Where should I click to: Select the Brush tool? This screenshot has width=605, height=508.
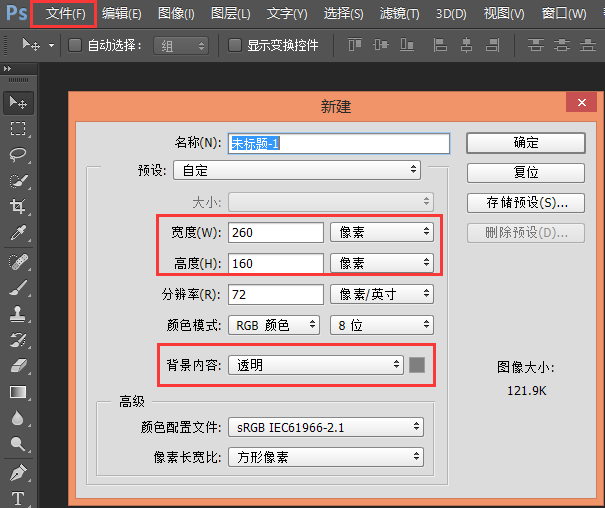click(x=18, y=288)
